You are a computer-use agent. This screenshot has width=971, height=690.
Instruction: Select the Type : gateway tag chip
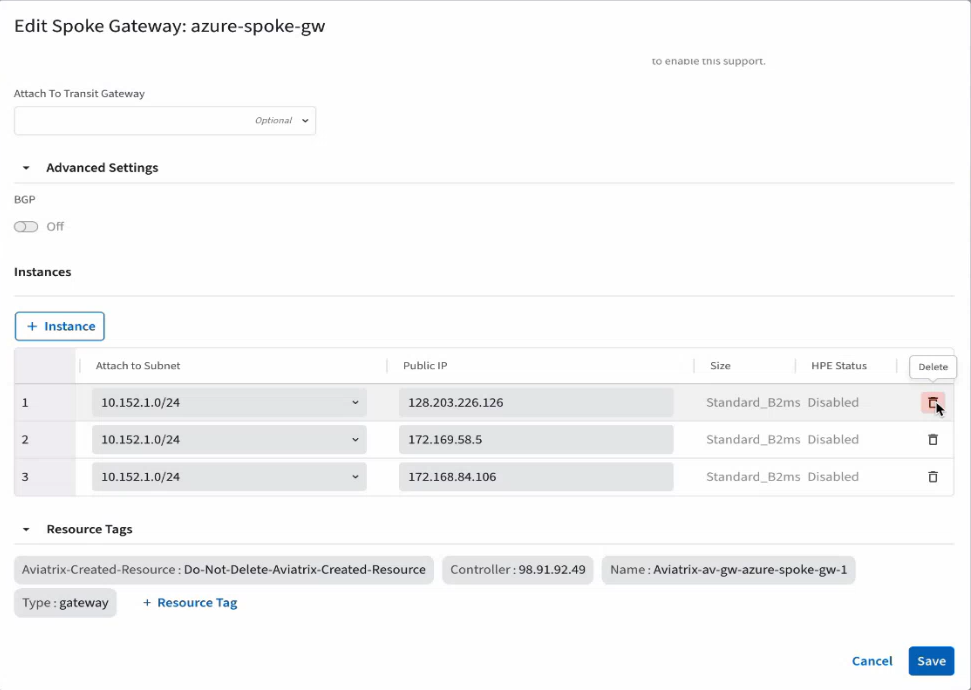tap(65, 603)
